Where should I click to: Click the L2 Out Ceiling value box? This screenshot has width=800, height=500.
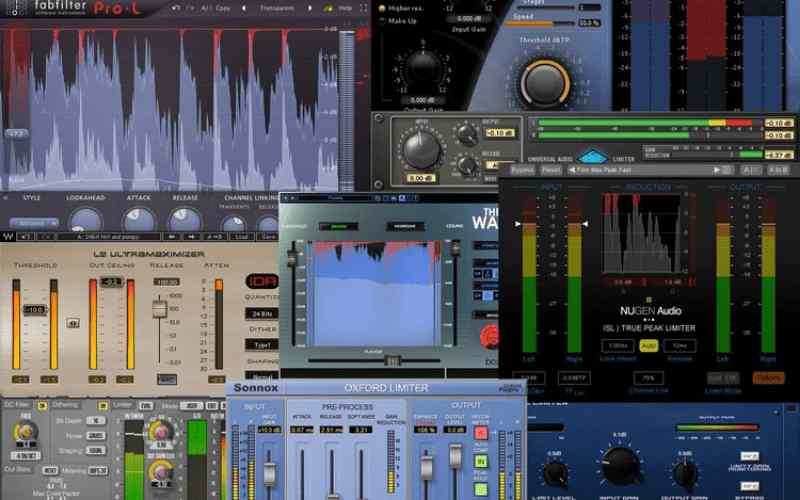pos(112,282)
